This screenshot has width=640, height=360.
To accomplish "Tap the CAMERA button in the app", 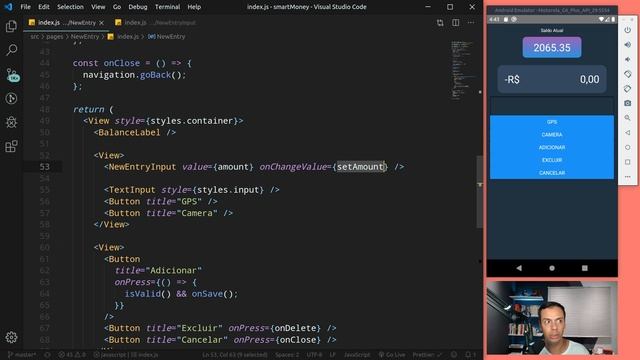I will point(552,135).
